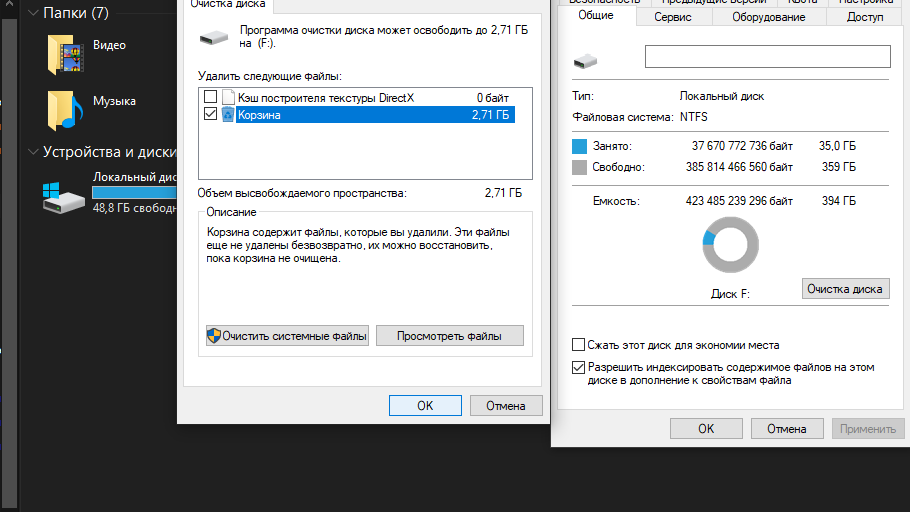Viewport: 910px width, 512px height.
Task: Select the Очистка диска tab
Action: (x=228, y=5)
